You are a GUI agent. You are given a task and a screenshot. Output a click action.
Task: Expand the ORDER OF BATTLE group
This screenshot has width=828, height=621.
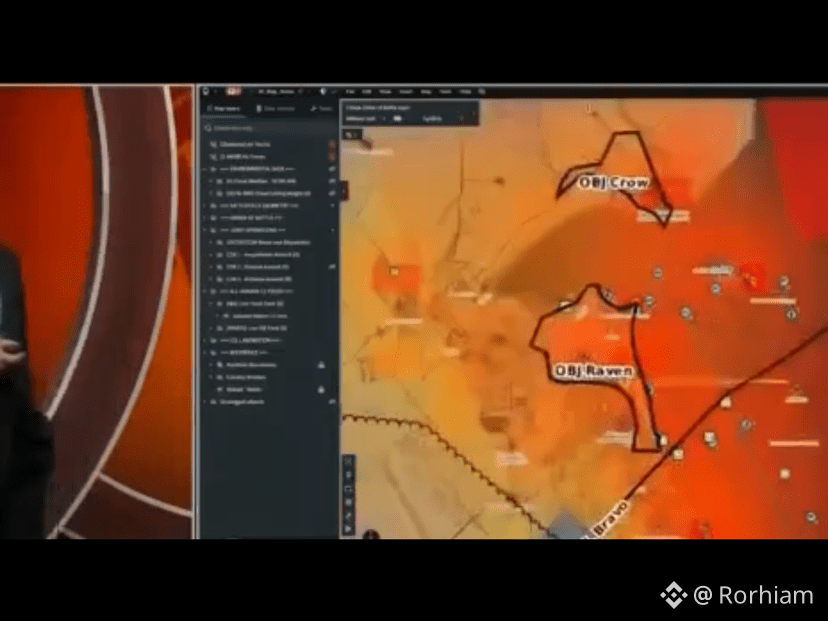coord(205,218)
